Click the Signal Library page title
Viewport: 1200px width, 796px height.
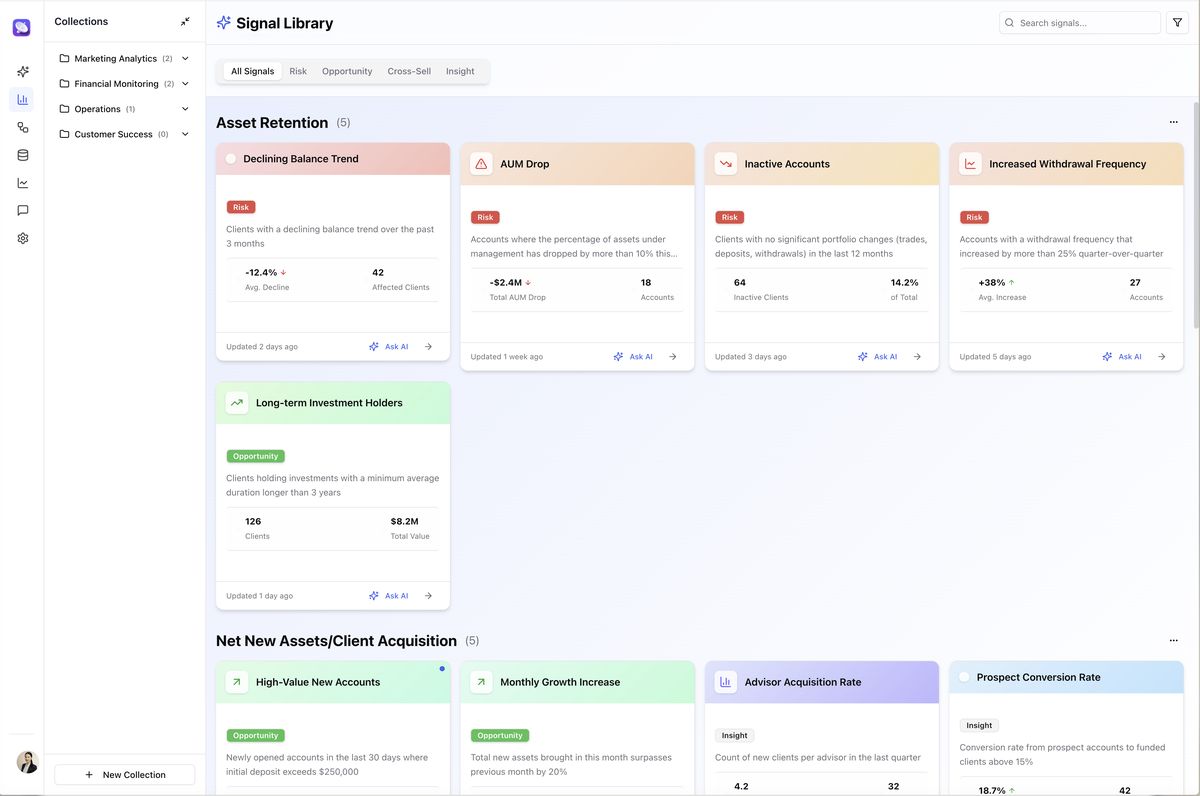pos(285,22)
